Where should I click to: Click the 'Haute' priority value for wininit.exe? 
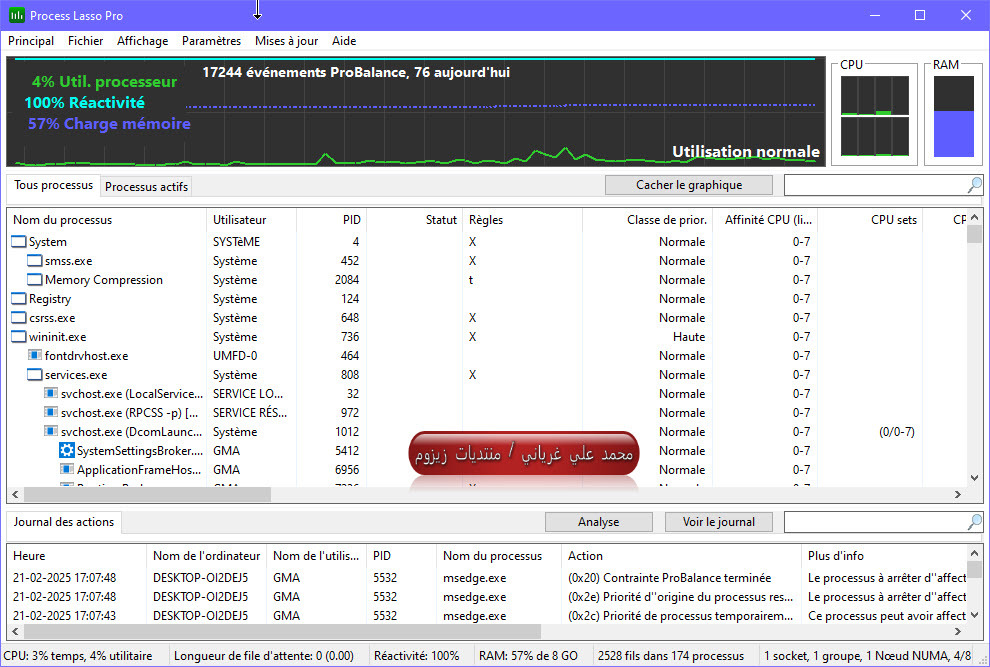(x=689, y=337)
